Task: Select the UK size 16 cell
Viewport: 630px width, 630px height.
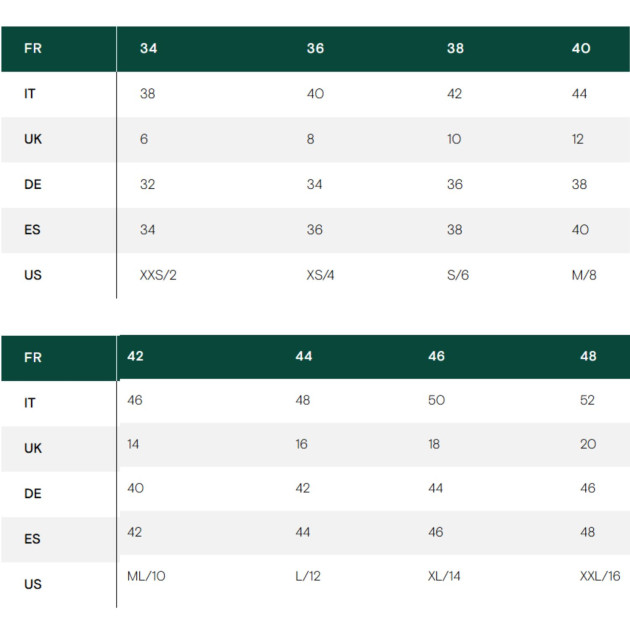Action: click(x=302, y=444)
